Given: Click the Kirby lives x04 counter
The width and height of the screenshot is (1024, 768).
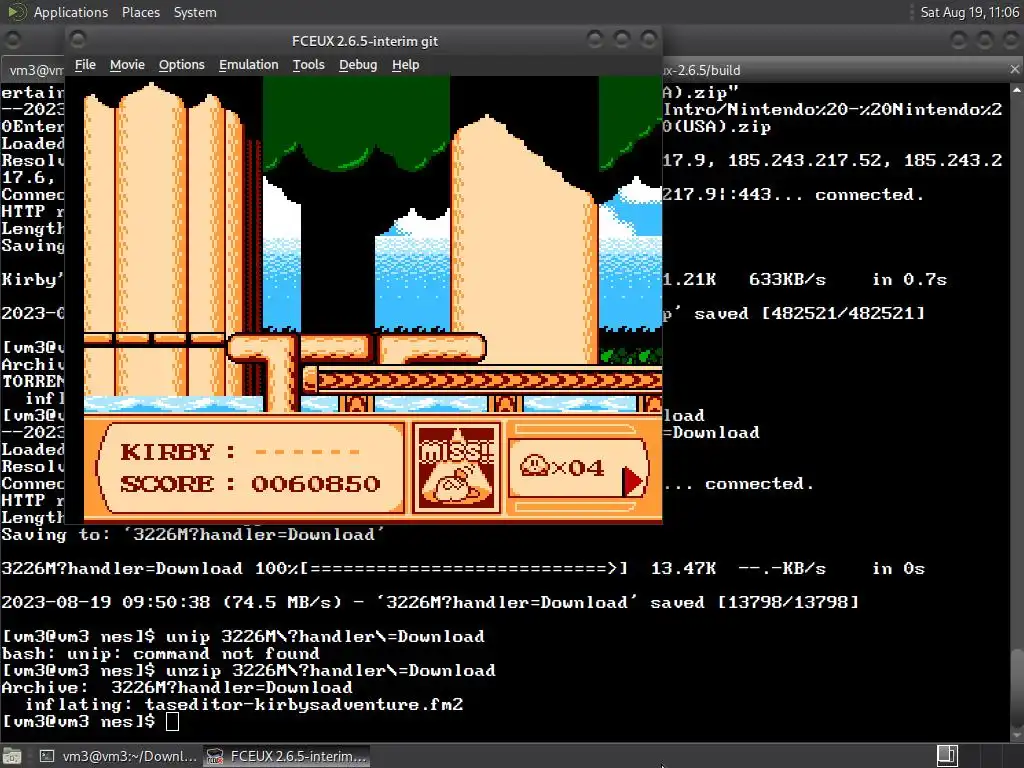Looking at the screenshot, I should click(x=562, y=467).
